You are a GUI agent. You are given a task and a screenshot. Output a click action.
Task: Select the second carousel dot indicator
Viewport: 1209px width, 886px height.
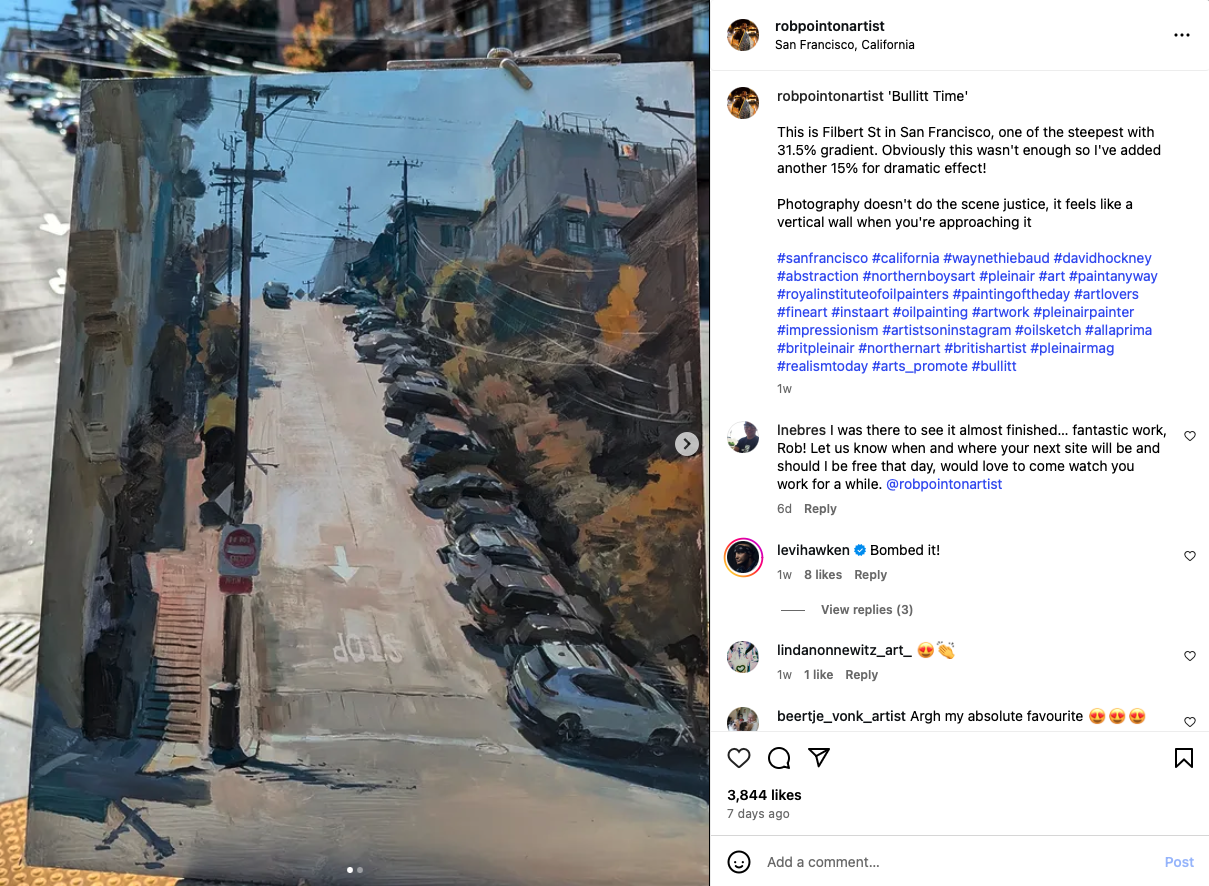click(360, 870)
